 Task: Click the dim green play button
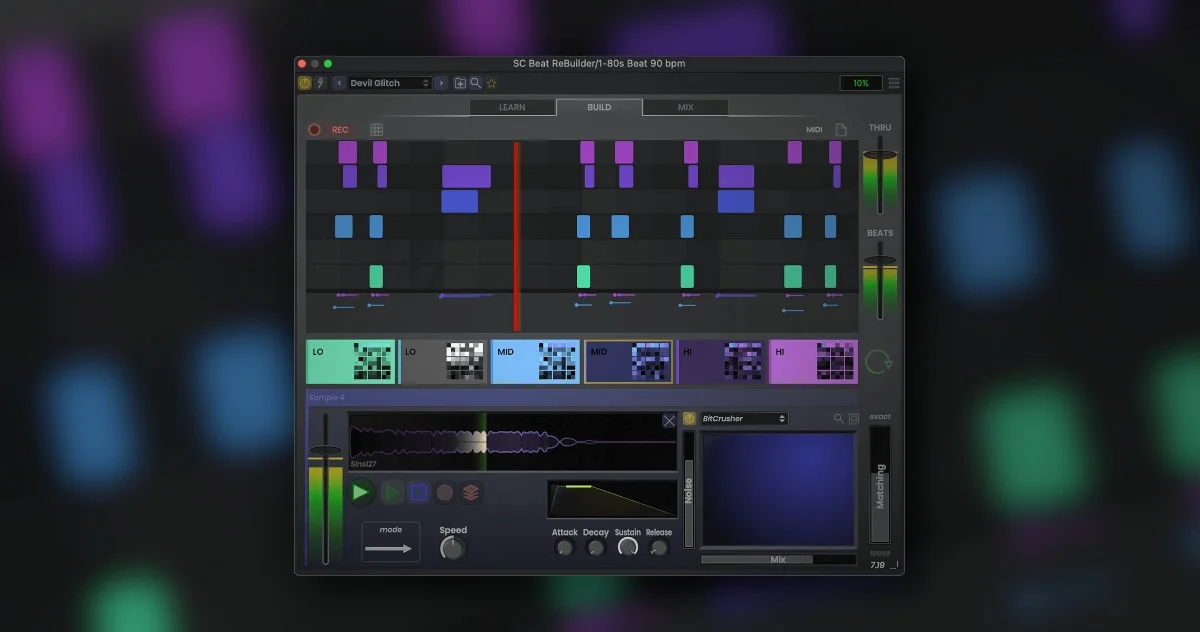(x=392, y=492)
